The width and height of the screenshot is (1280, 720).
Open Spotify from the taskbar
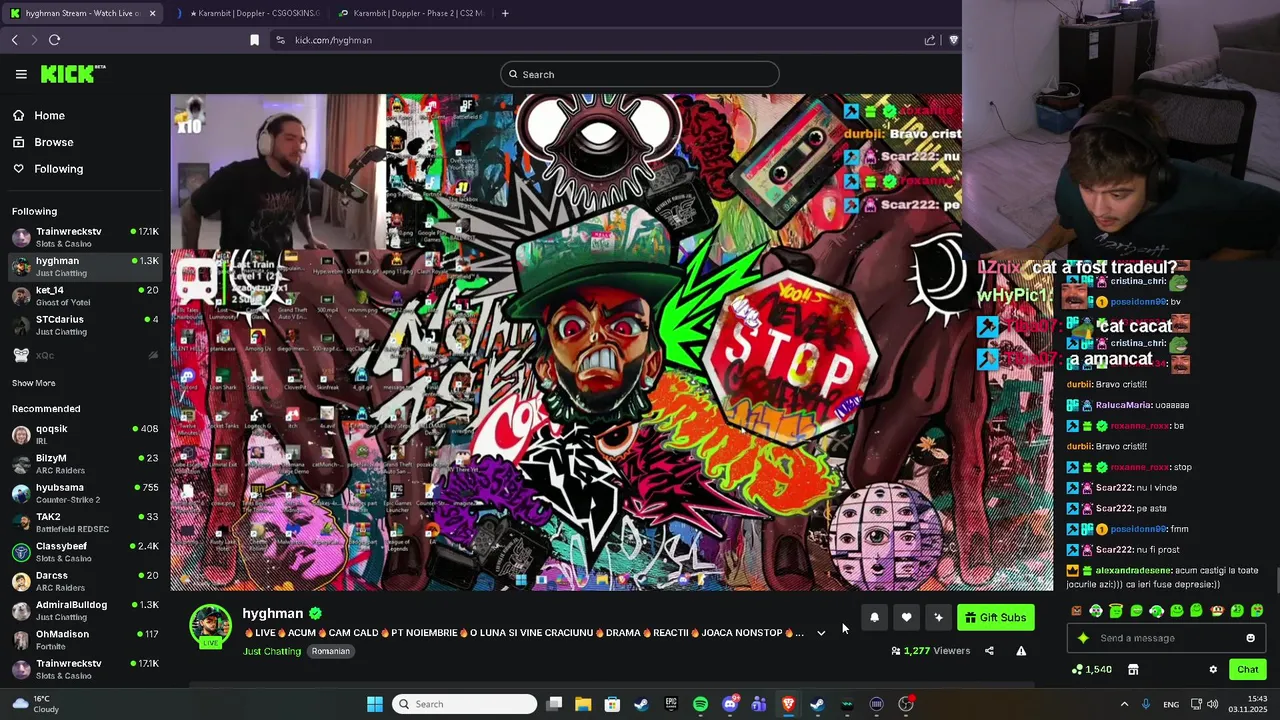tap(700, 704)
